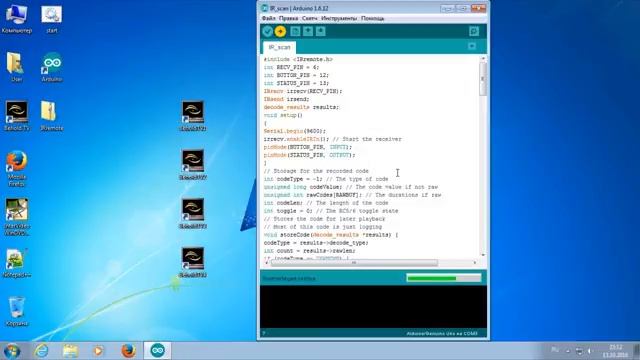
Task: Click the volume speaker tray icon
Action: coord(590,351)
